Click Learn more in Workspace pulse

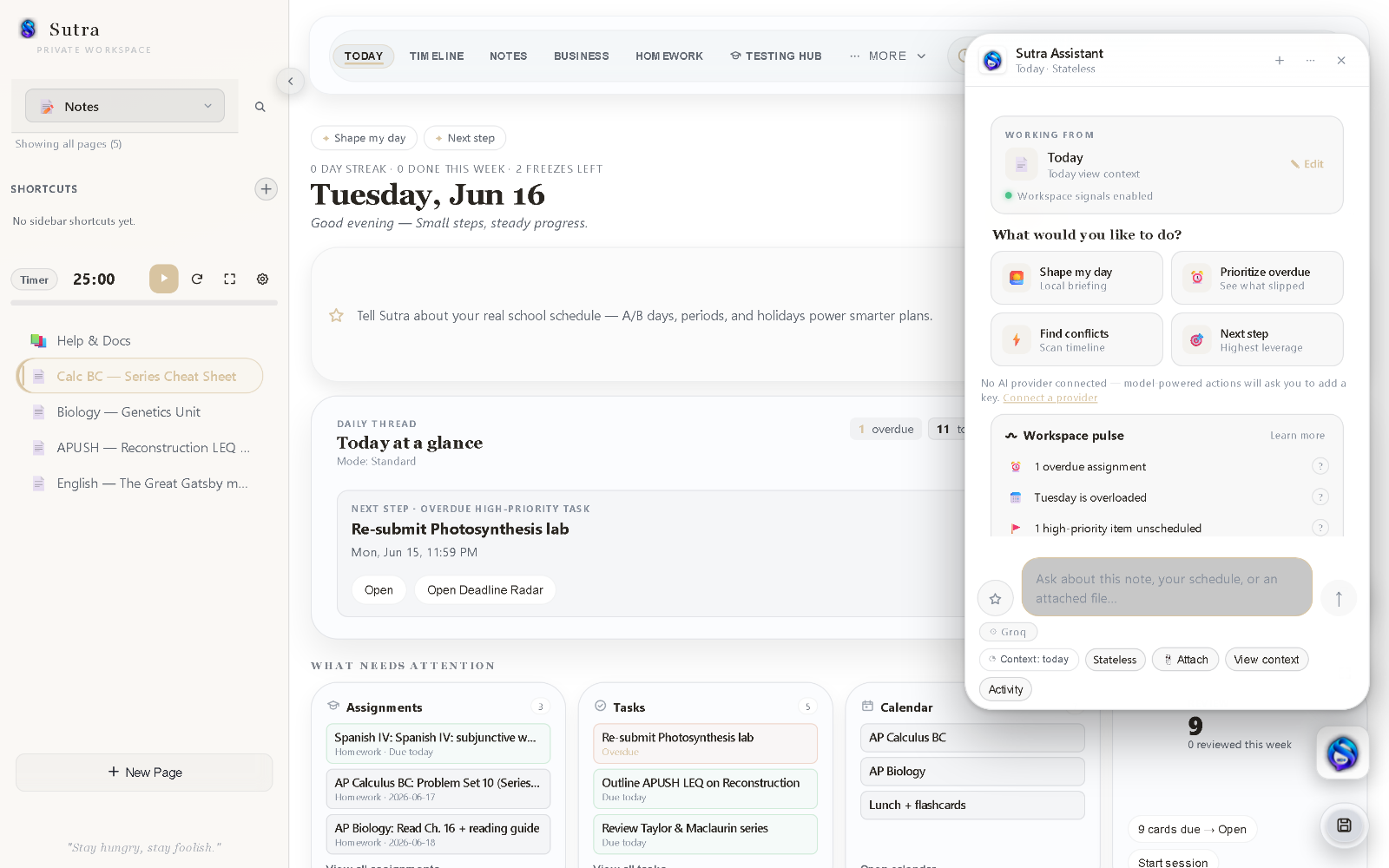tap(1297, 436)
